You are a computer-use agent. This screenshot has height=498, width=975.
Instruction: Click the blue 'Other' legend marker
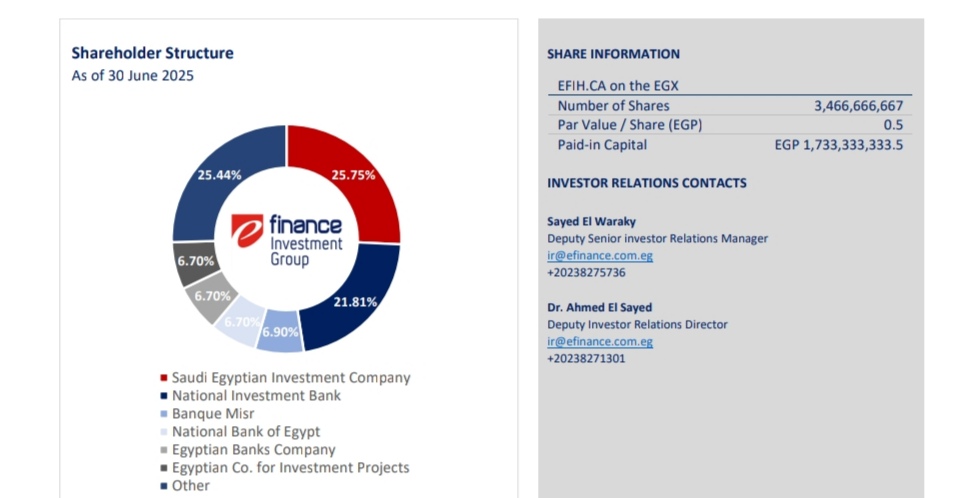point(164,486)
